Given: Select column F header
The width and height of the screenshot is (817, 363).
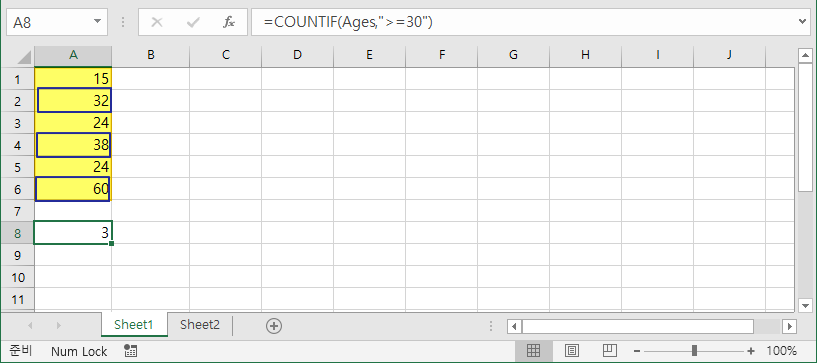Looking at the screenshot, I should click(x=441, y=55).
